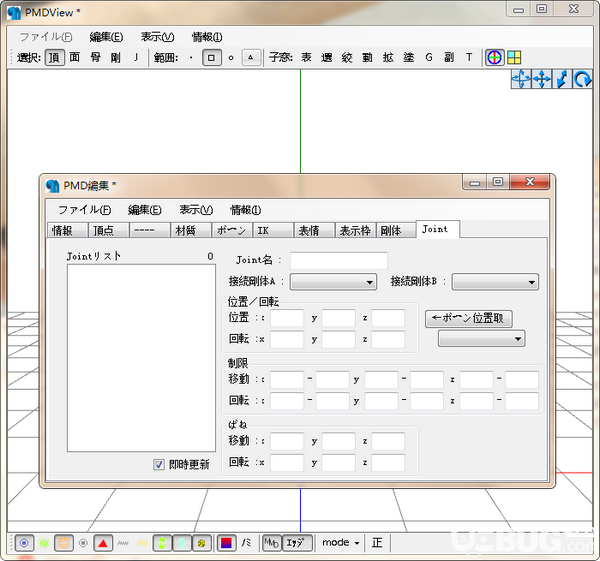
Task: Click the empty Jointリスト list box
Action: tap(141, 358)
